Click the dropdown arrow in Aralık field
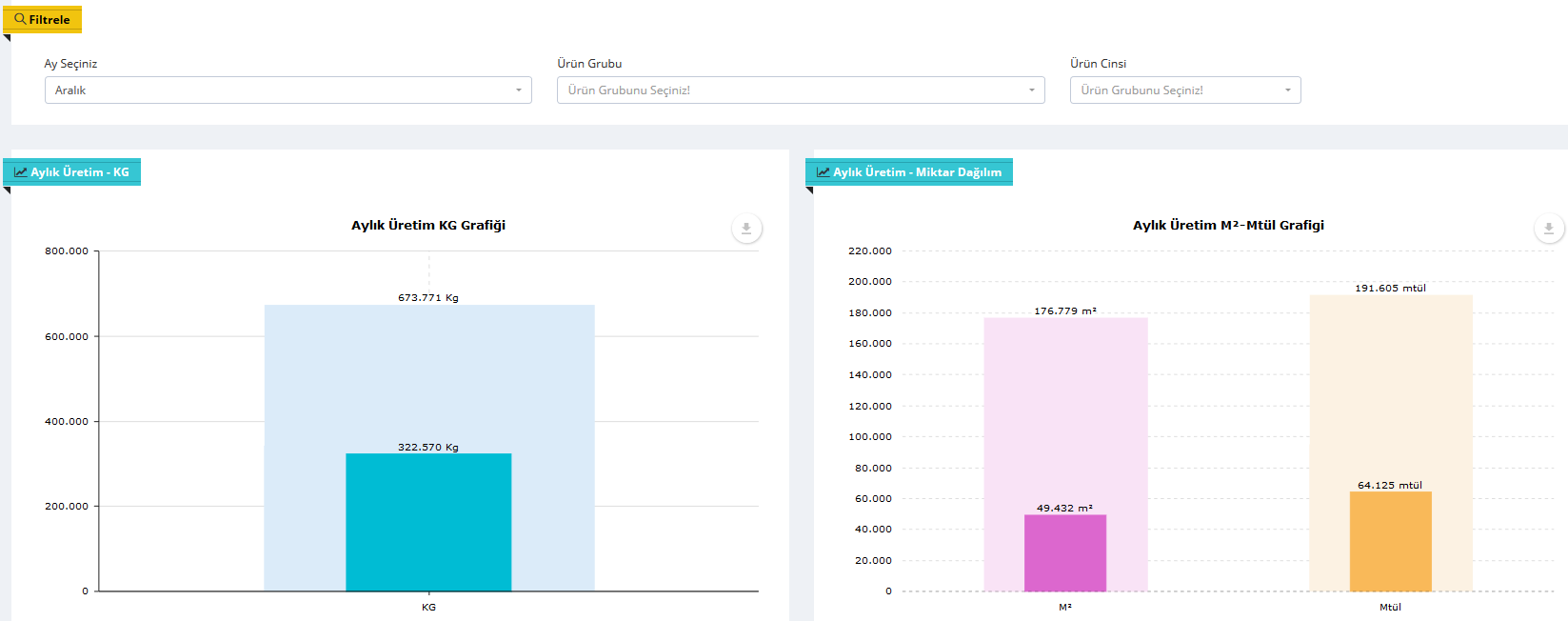The image size is (1568, 621). click(518, 90)
